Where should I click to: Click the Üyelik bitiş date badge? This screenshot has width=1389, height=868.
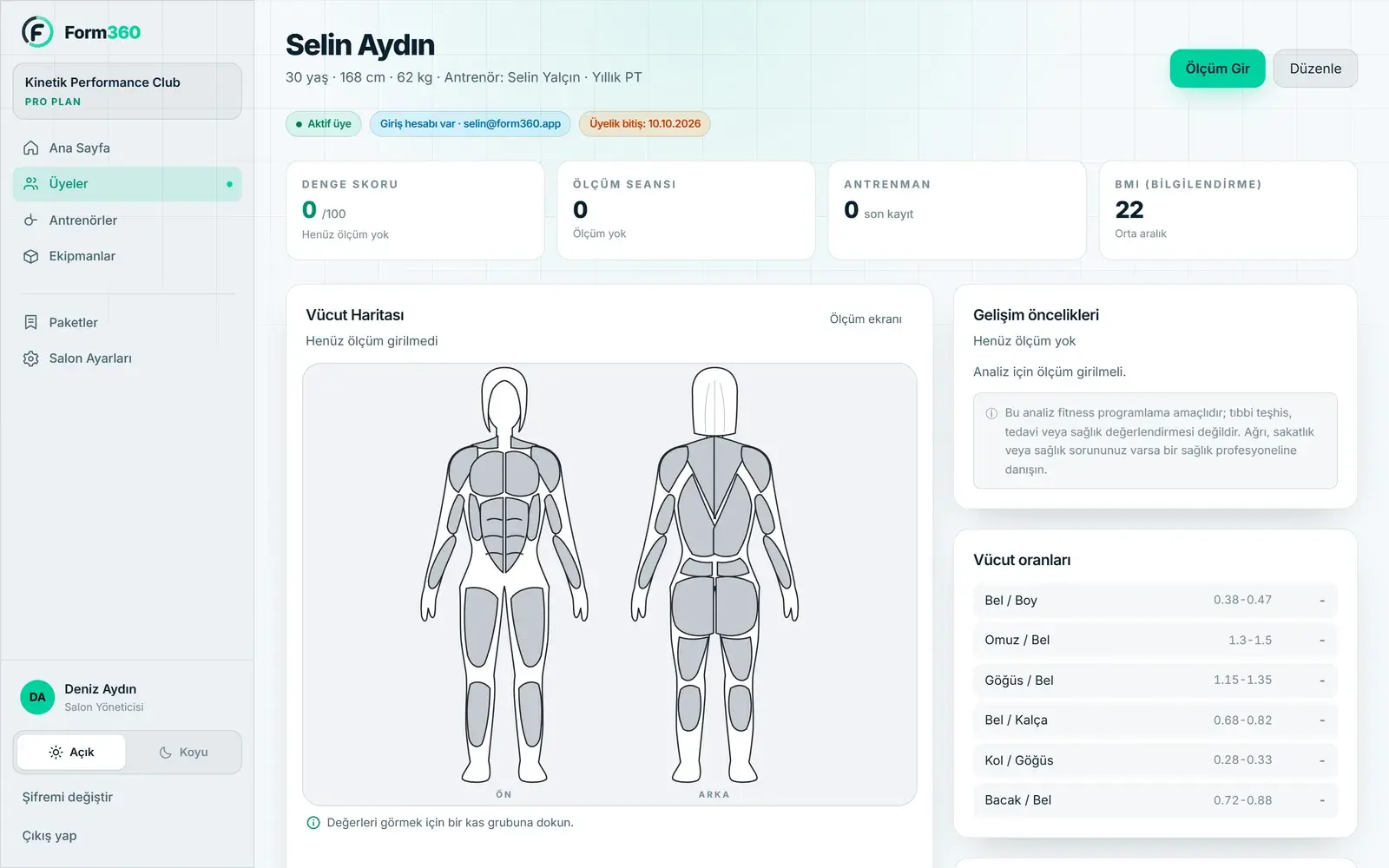pyautogui.click(x=645, y=124)
